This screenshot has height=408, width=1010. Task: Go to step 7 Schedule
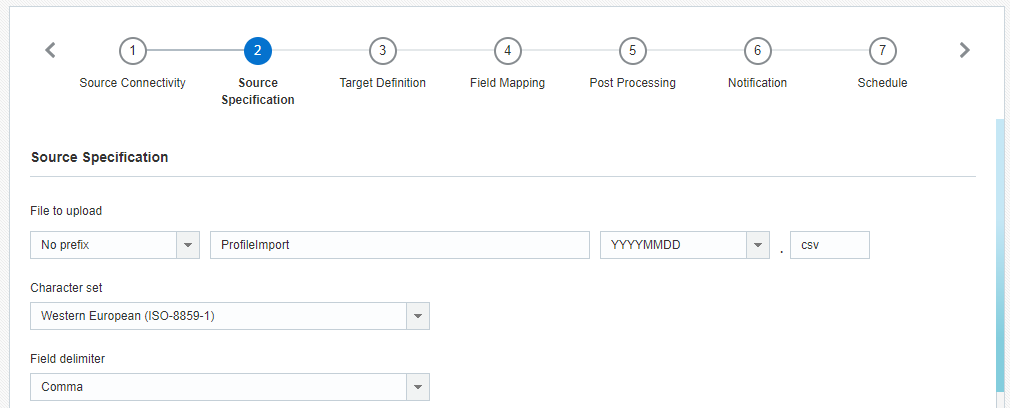pyautogui.click(x=882, y=51)
